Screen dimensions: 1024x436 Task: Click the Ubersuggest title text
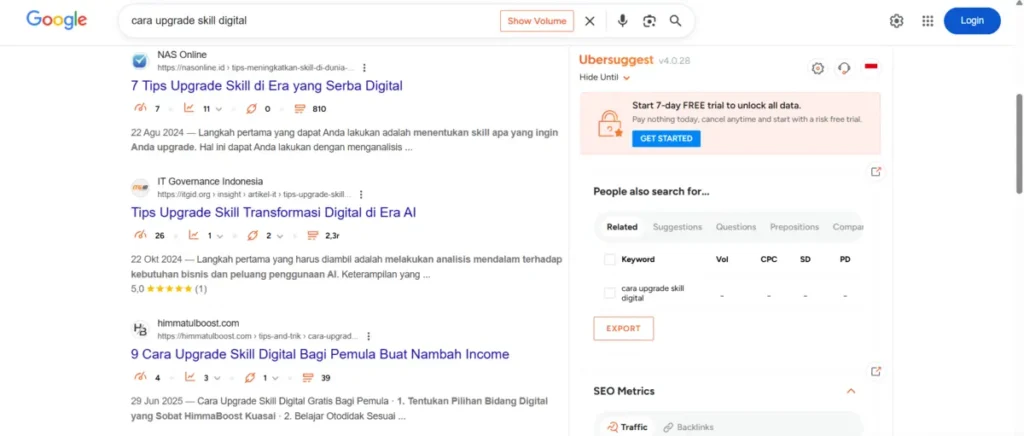click(616, 60)
